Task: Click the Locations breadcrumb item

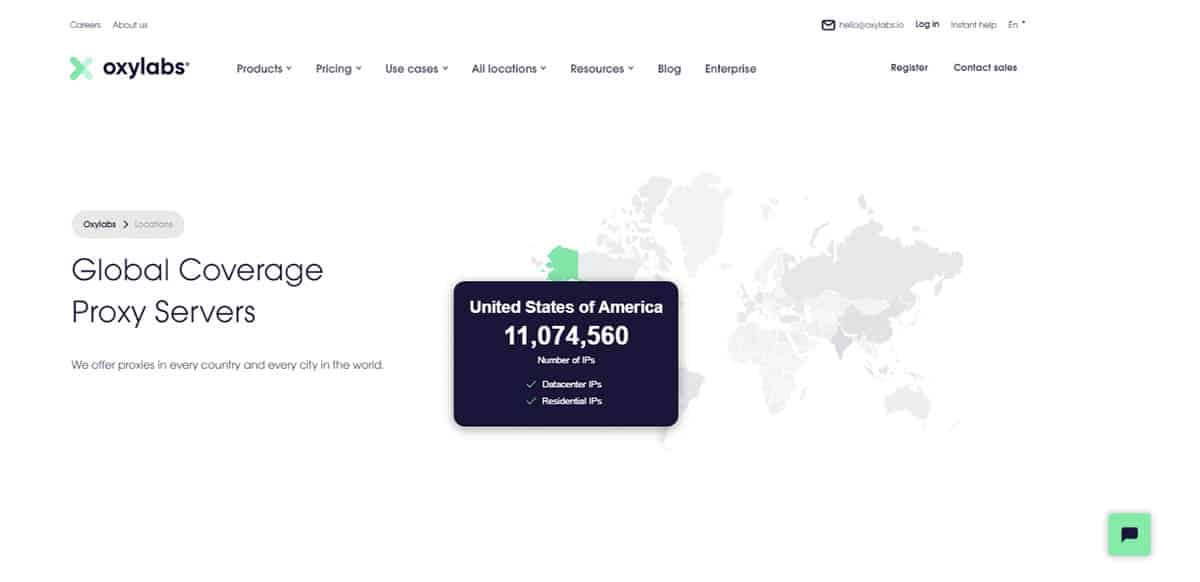Action: coord(153,224)
